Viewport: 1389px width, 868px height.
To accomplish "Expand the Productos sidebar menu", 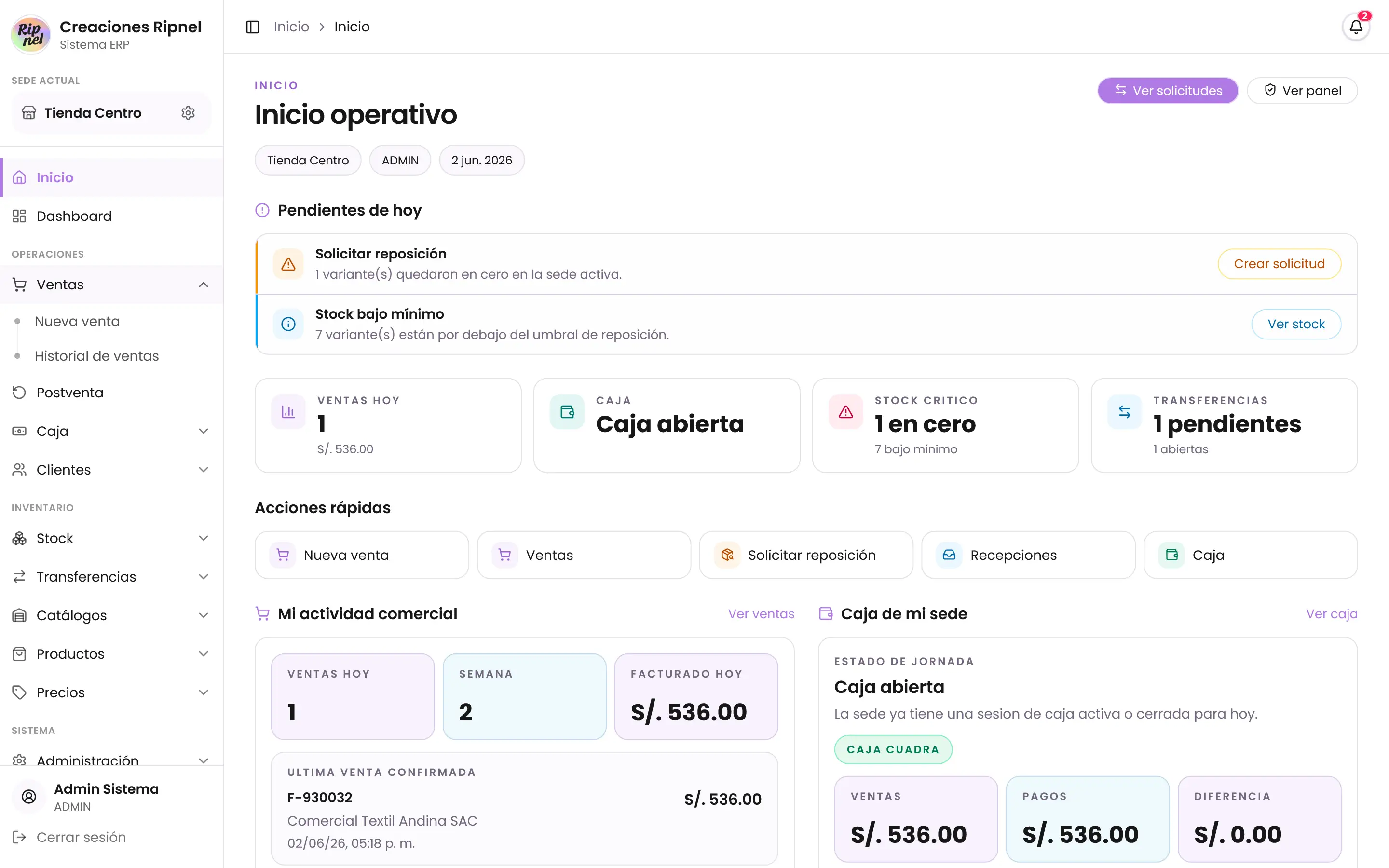I will pyautogui.click(x=203, y=654).
